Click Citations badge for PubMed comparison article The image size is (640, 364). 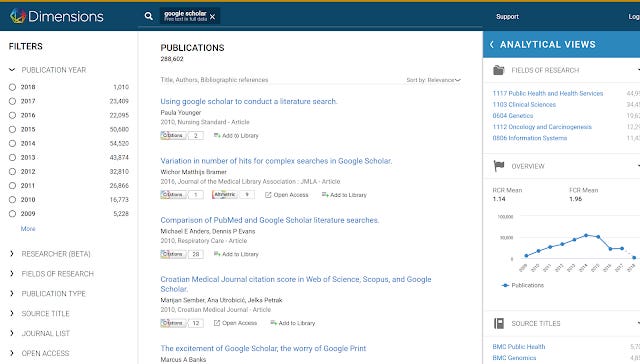point(182,254)
